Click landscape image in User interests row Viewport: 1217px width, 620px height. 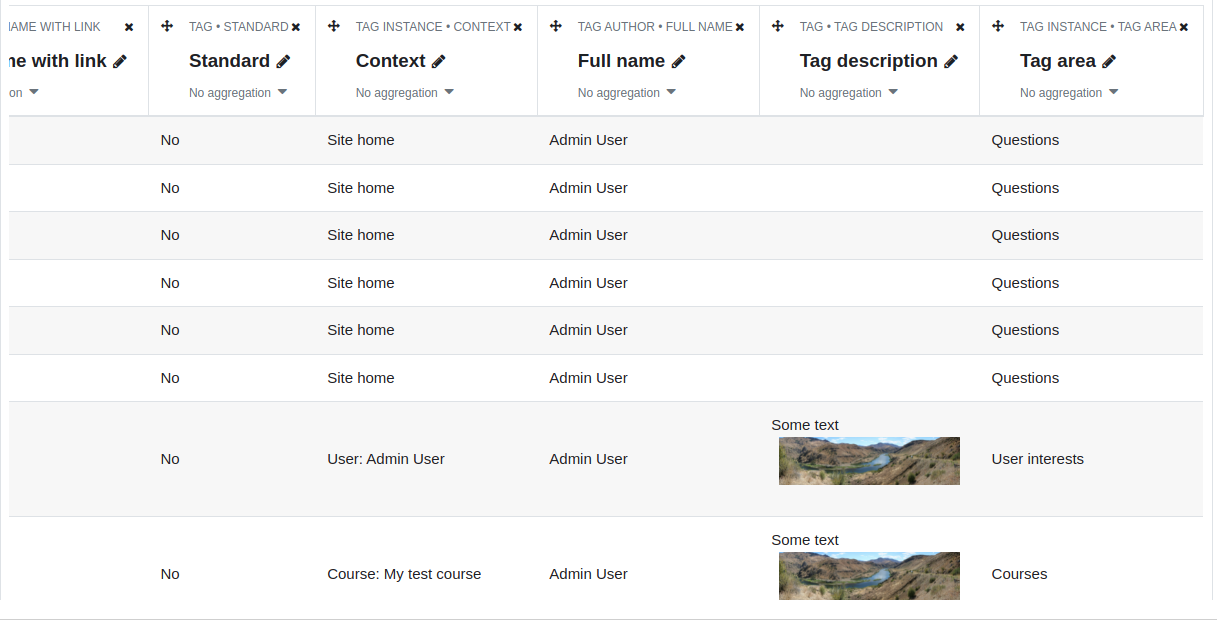click(x=869, y=461)
